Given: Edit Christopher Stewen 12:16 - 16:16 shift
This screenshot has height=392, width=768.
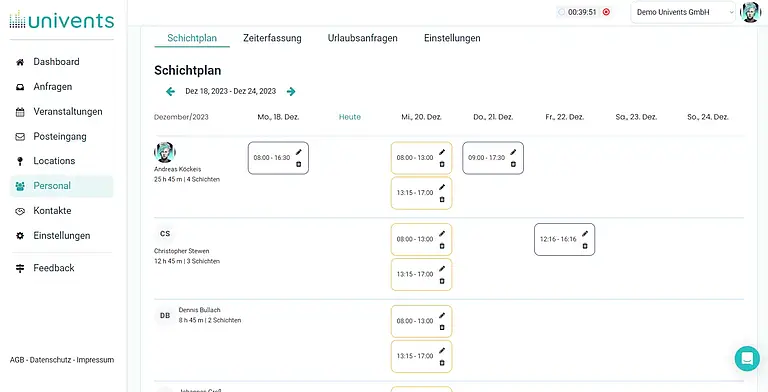Looking at the screenshot, I should [585, 233].
